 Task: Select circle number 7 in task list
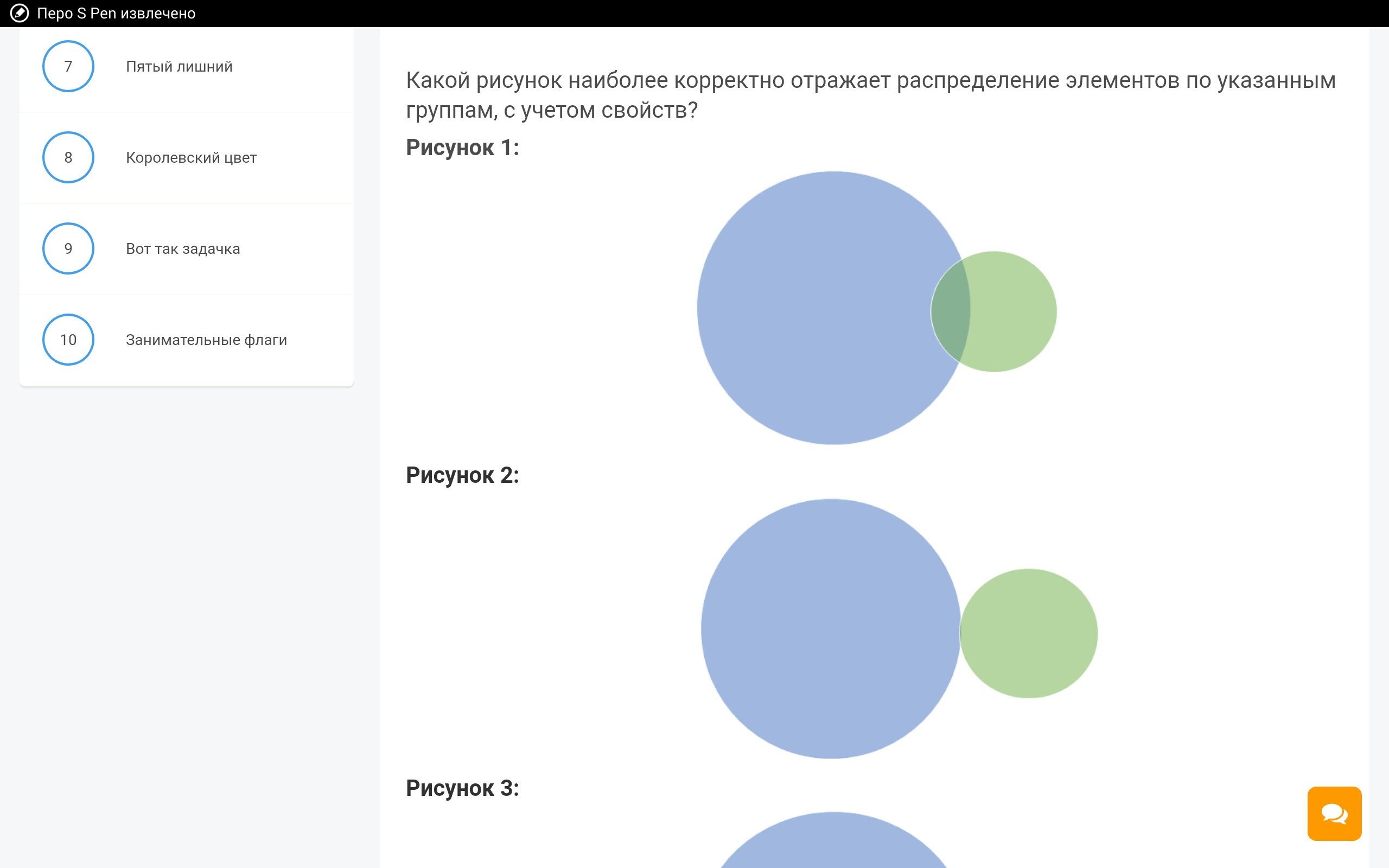[x=68, y=66]
